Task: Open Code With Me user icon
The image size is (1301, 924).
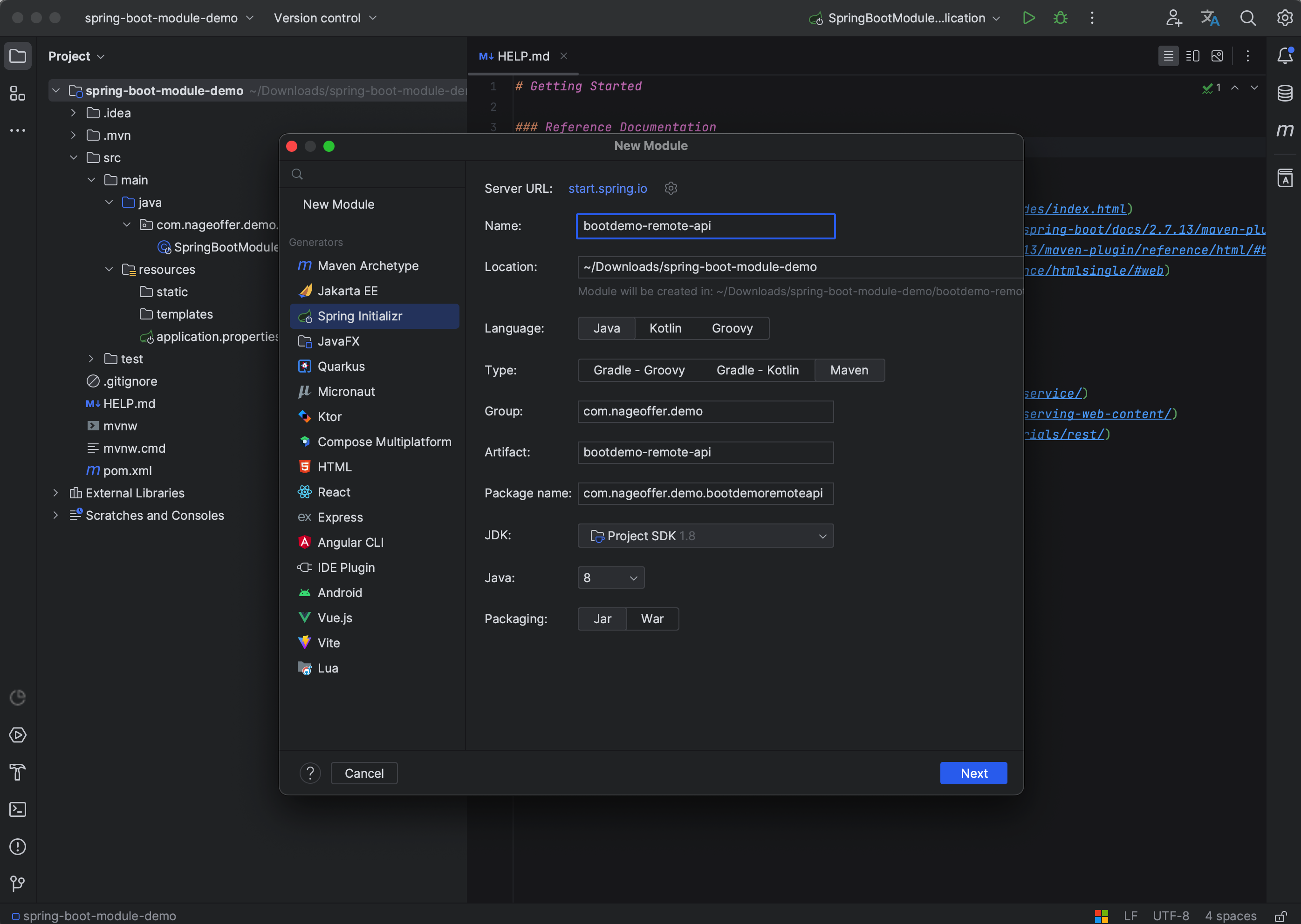Action: (x=1173, y=18)
